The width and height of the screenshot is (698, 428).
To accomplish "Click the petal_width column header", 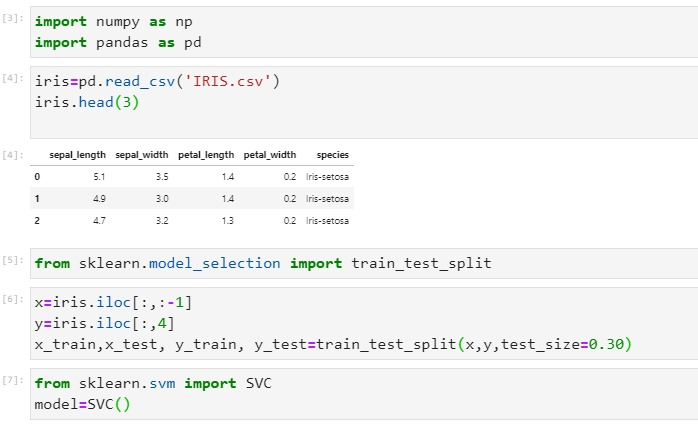I will tap(269, 155).
